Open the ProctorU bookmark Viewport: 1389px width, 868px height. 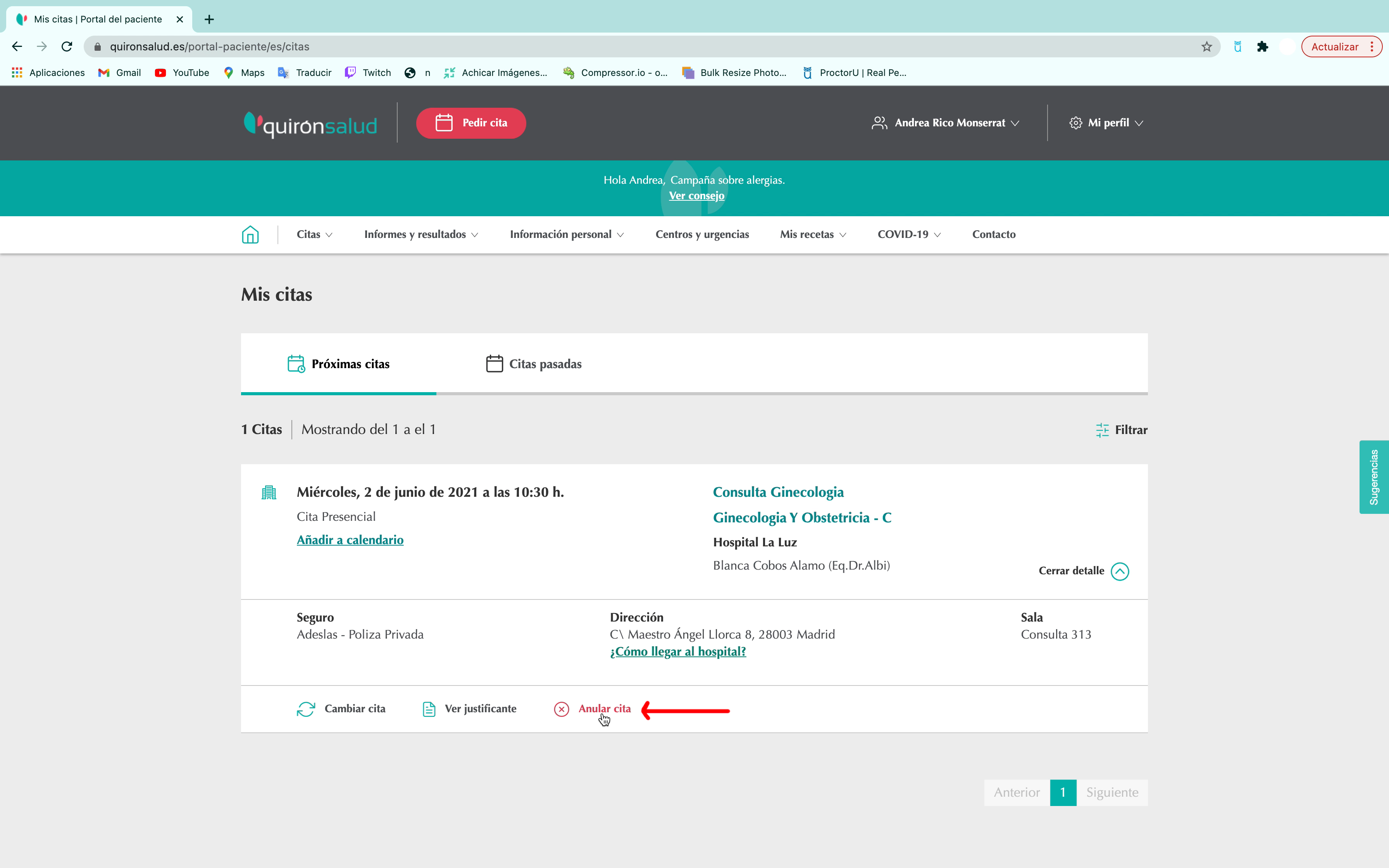tap(854, 72)
